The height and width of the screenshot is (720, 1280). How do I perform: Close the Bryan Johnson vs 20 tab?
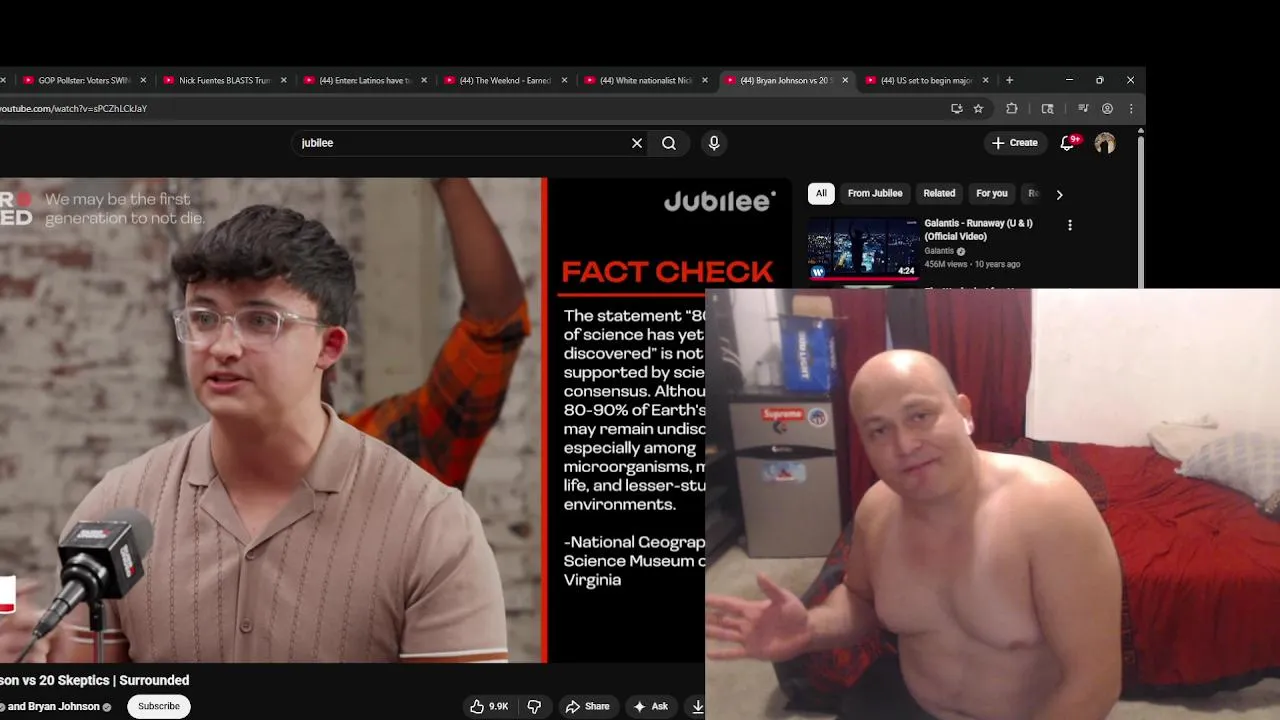(845, 80)
